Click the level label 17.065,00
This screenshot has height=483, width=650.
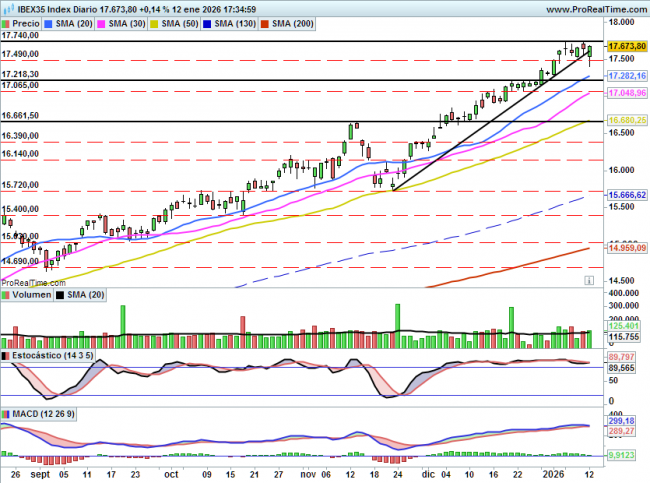20,85
